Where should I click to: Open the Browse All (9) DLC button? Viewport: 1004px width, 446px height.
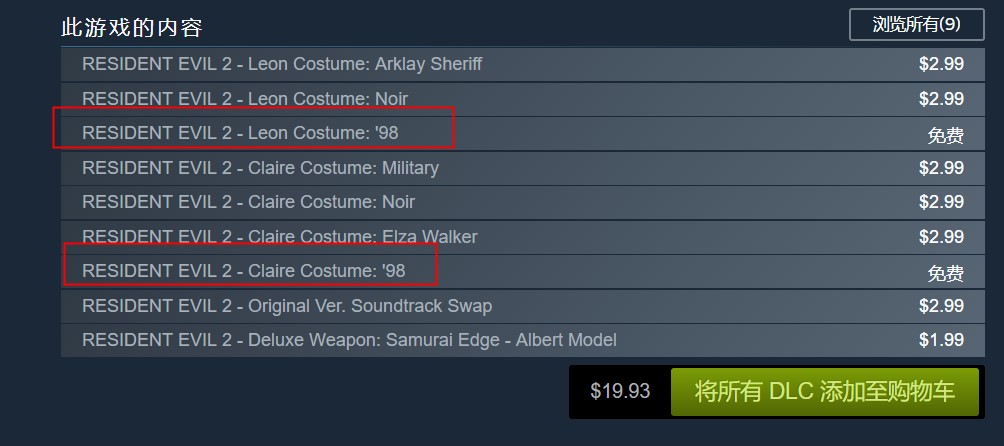point(916,25)
